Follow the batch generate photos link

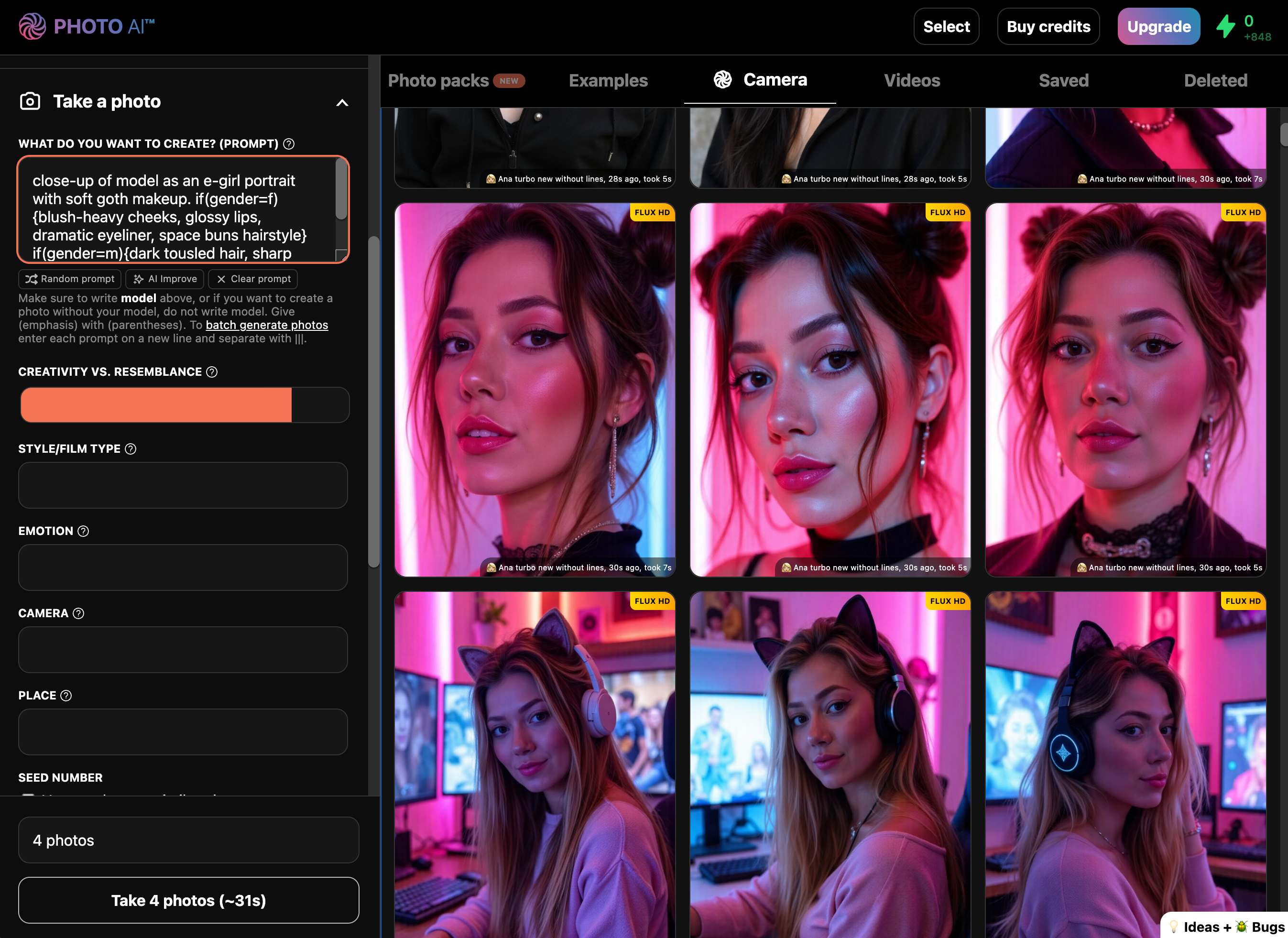pyautogui.click(x=266, y=326)
